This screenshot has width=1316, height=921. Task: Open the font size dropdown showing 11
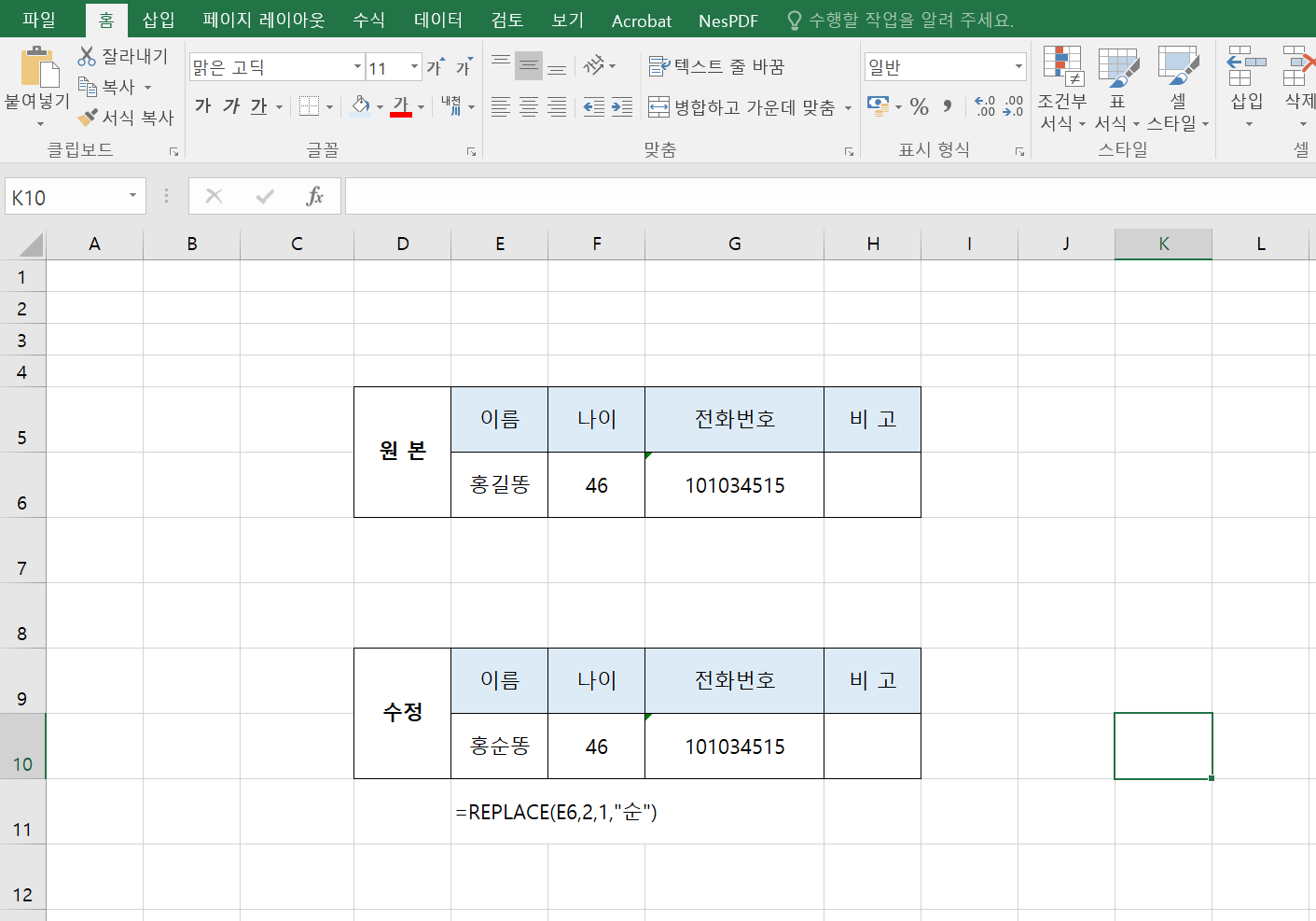click(414, 67)
